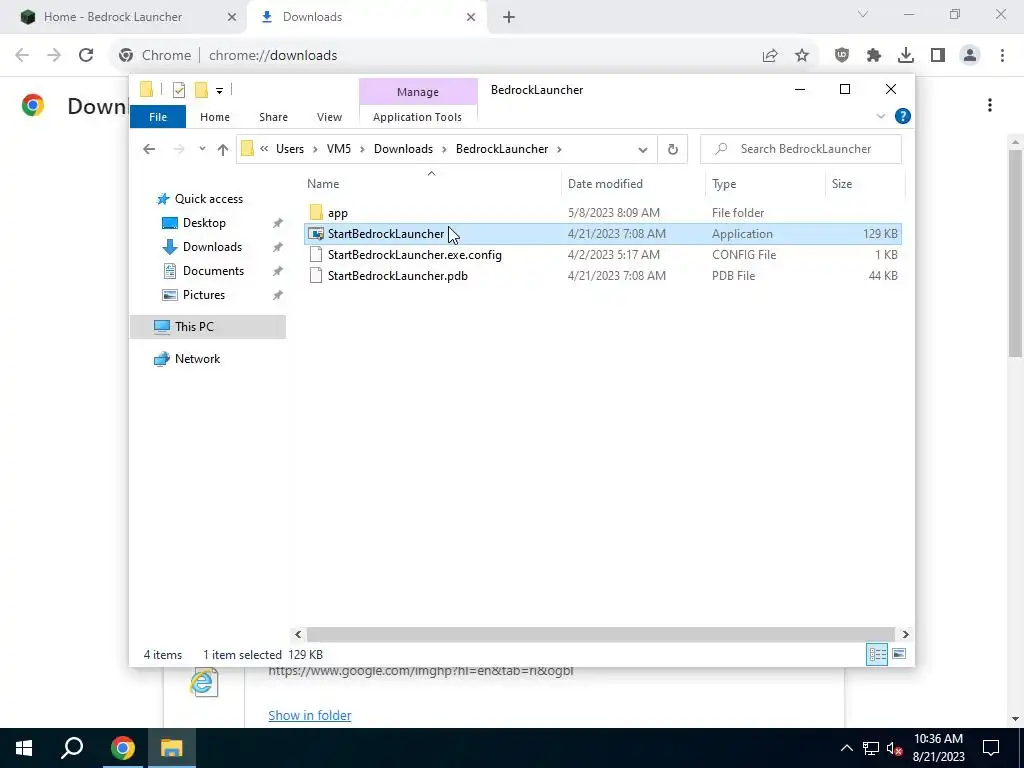The width and height of the screenshot is (1024, 768).
Task: Open the Windows Start menu
Action: tap(24, 748)
